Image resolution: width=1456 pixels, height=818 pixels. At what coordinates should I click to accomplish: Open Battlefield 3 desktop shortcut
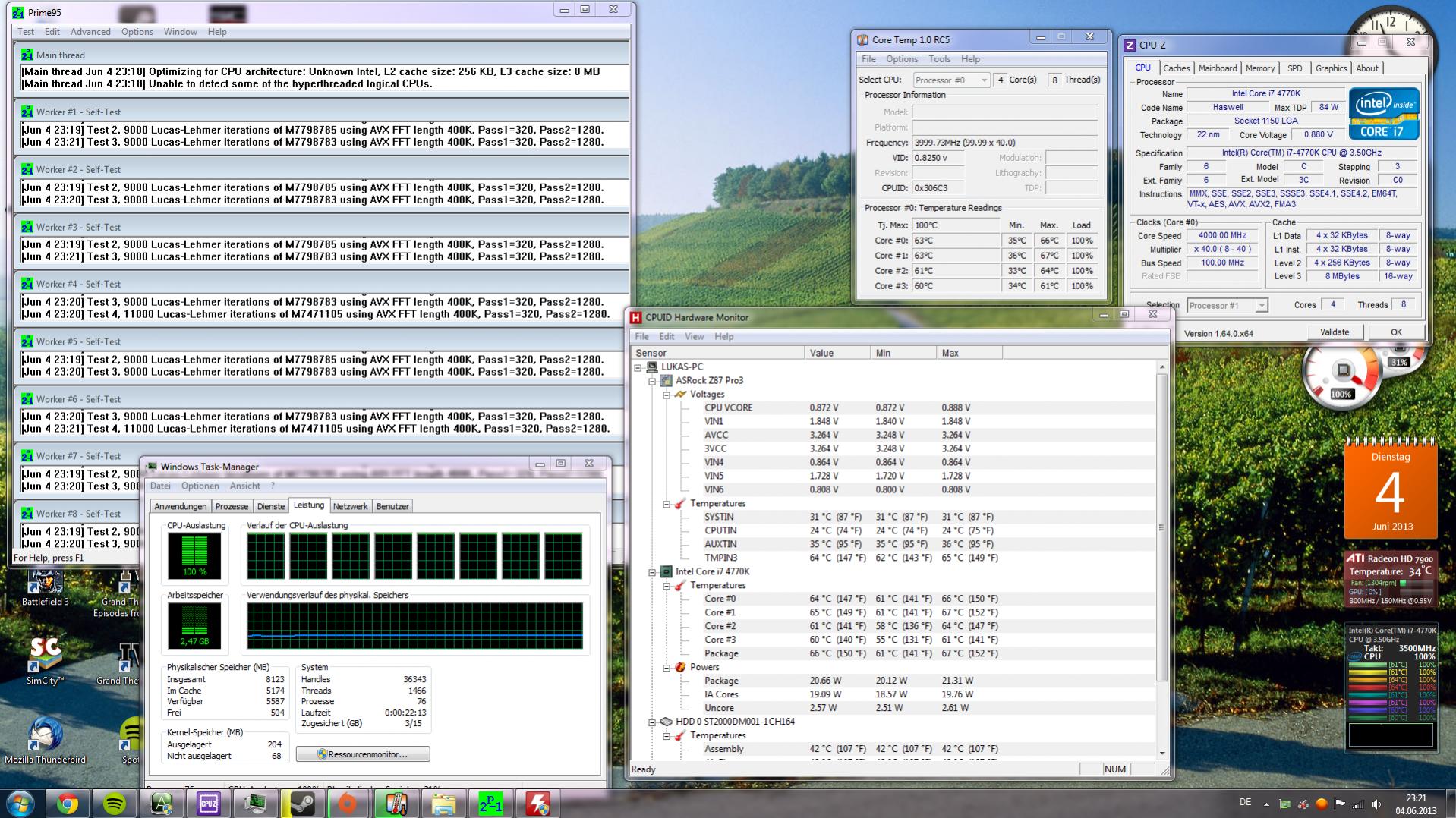click(45, 588)
